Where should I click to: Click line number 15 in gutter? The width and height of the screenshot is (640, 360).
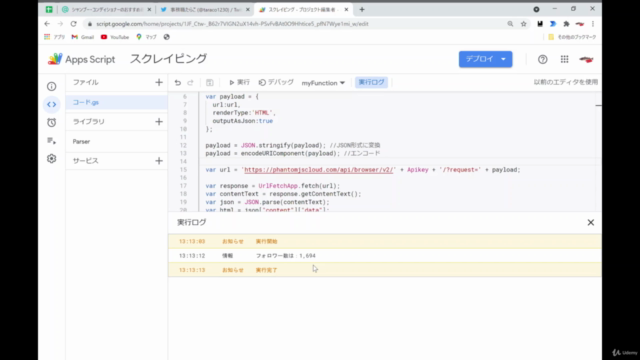click(x=184, y=170)
